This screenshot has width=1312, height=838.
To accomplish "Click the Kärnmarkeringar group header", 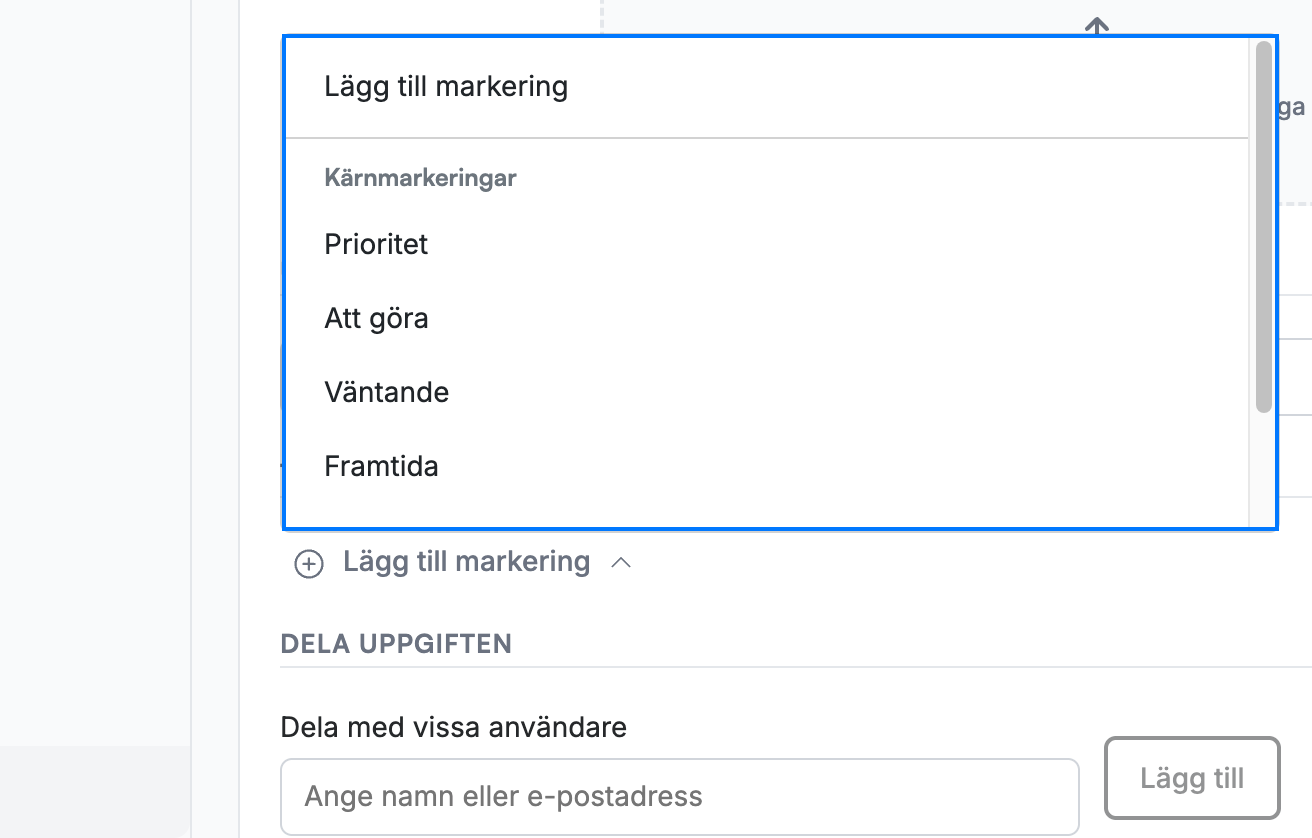I will click(x=420, y=179).
